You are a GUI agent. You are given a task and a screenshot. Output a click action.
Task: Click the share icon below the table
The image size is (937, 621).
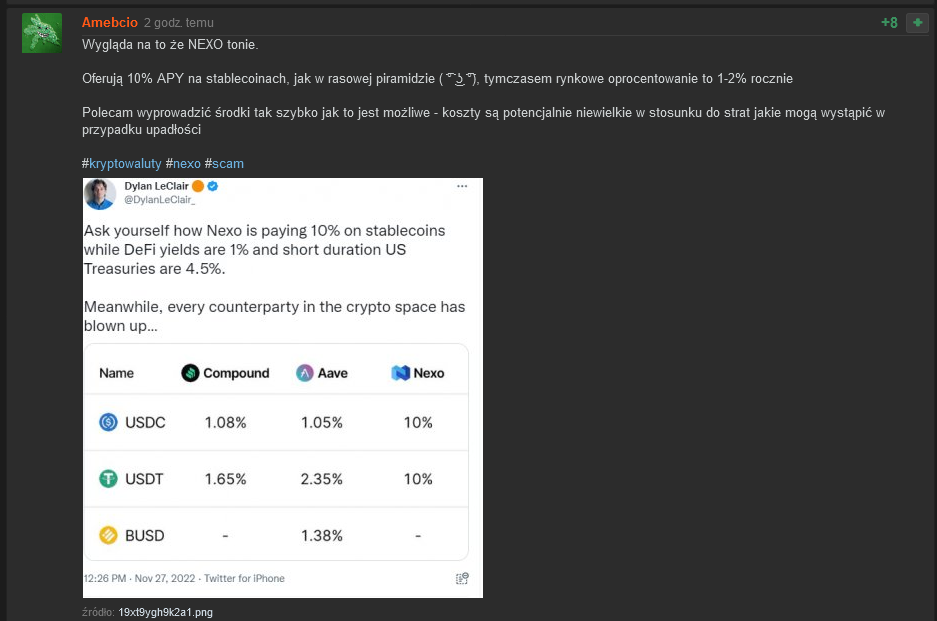462,578
